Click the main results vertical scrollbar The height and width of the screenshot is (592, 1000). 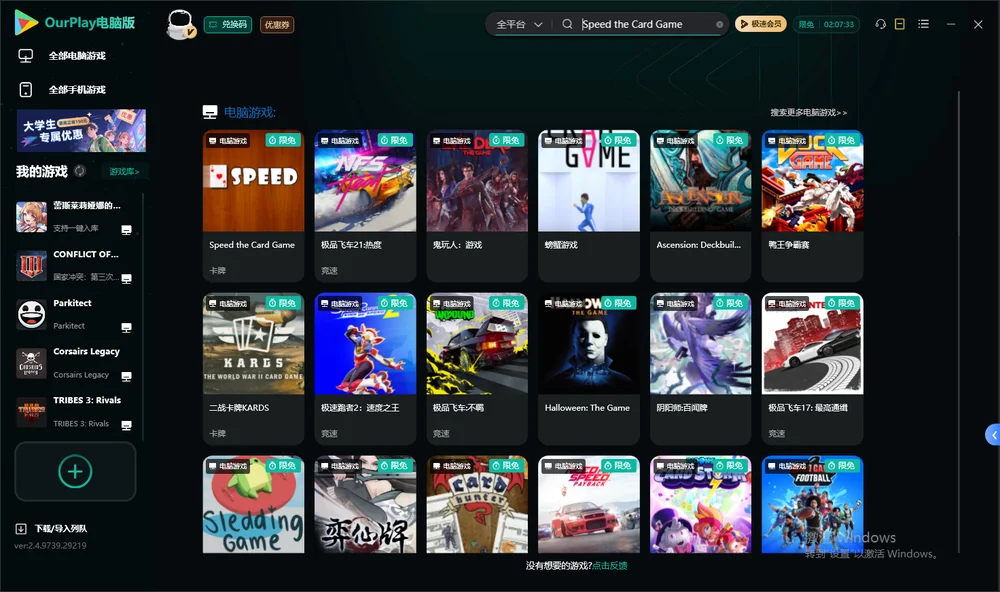(x=959, y=322)
